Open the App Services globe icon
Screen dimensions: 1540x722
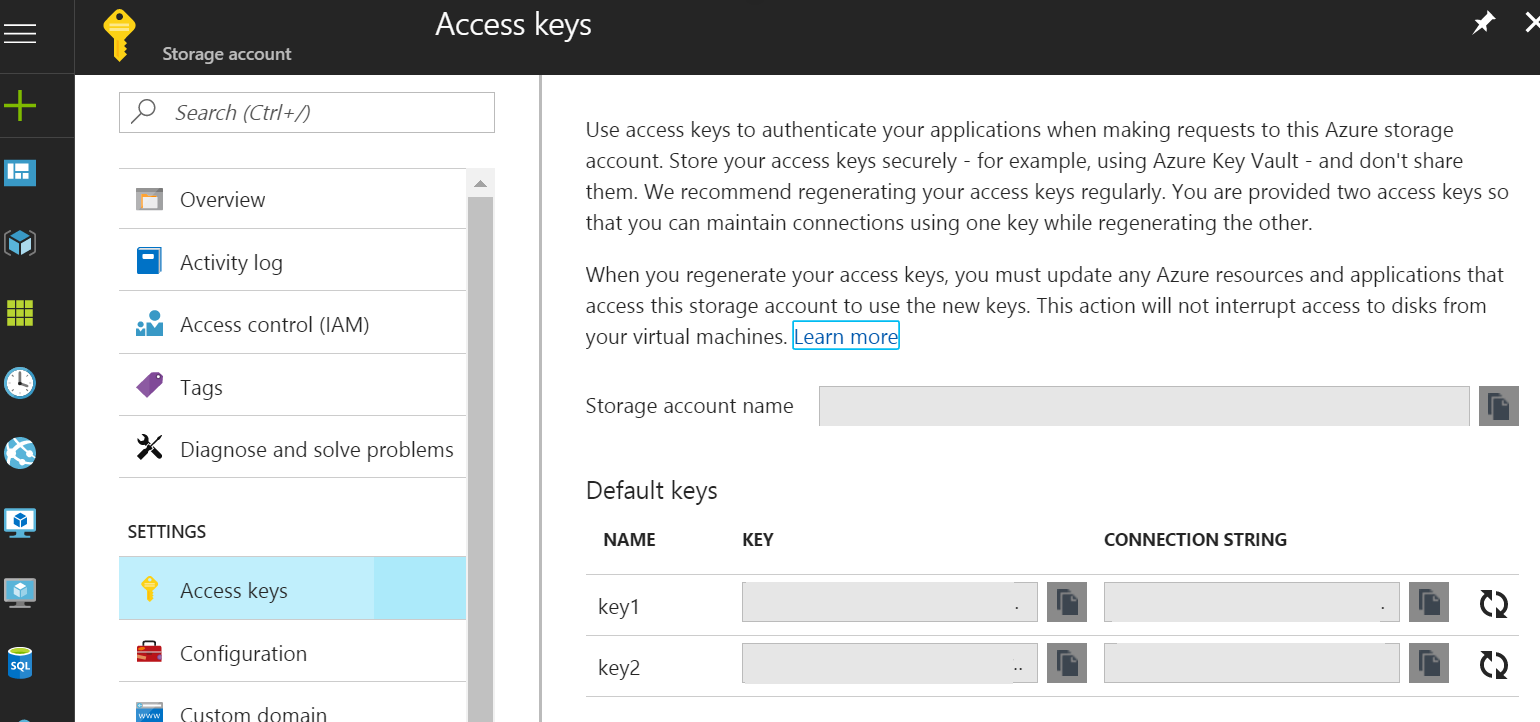pos(20,452)
